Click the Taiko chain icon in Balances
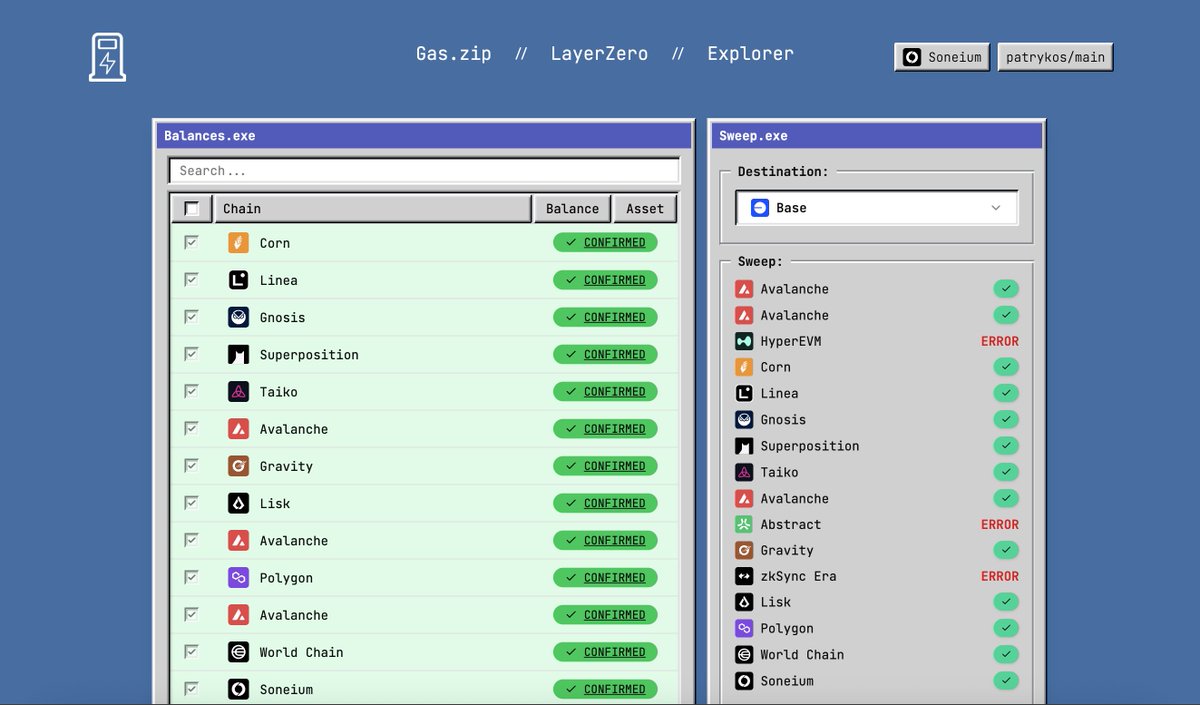The height and width of the screenshot is (705, 1200). click(x=238, y=392)
